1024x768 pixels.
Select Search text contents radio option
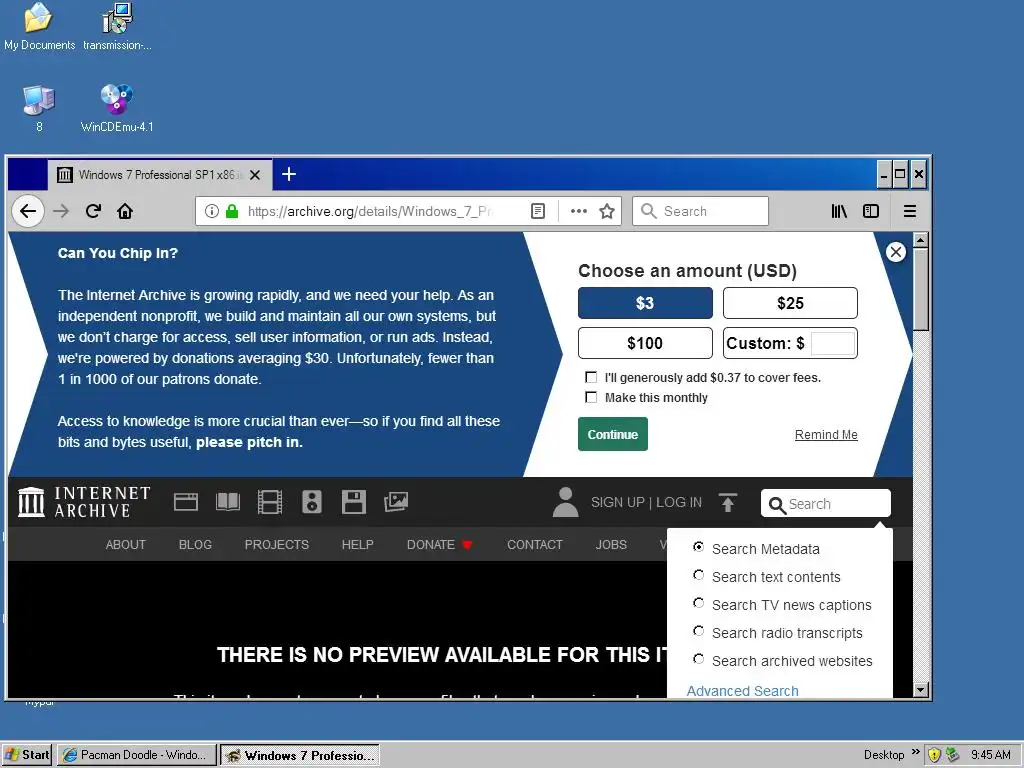coord(698,575)
